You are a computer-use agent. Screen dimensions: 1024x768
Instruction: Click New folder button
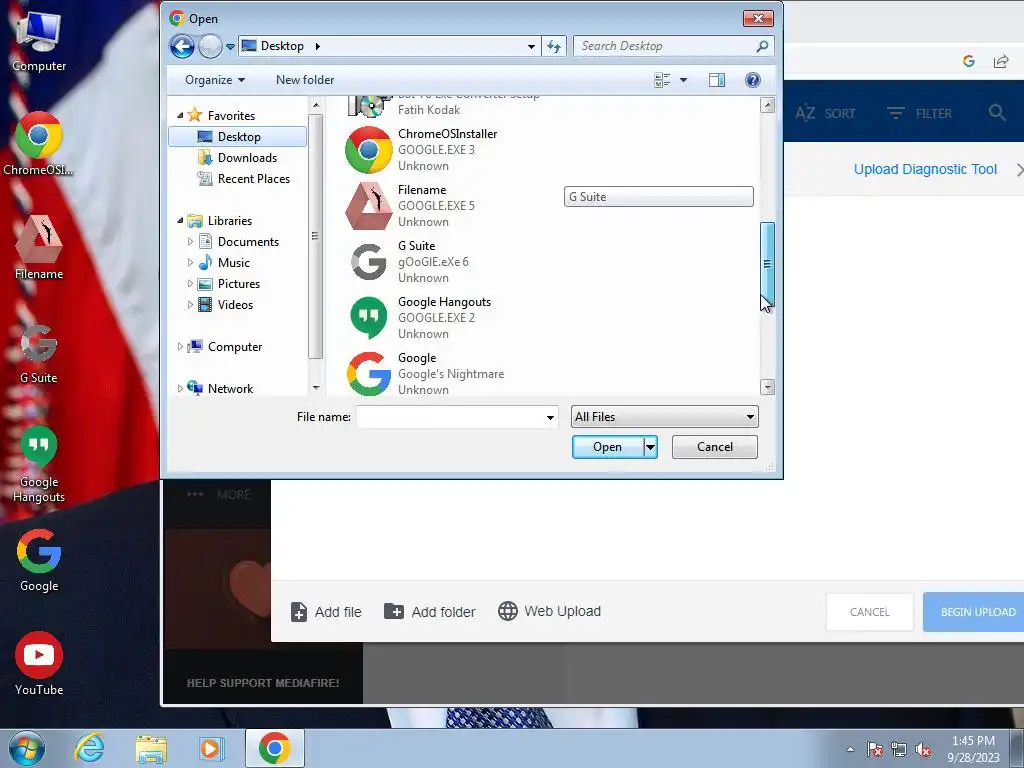click(305, 80)
